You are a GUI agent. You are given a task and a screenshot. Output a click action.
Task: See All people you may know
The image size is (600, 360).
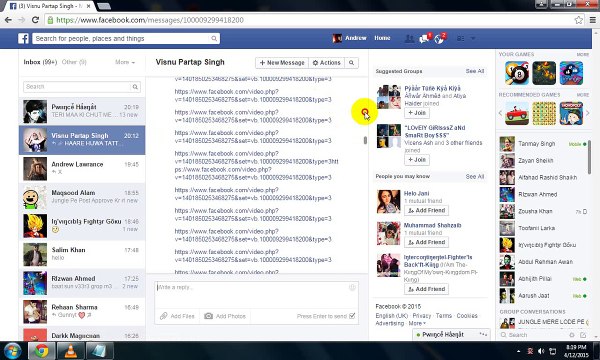[474, 176]
